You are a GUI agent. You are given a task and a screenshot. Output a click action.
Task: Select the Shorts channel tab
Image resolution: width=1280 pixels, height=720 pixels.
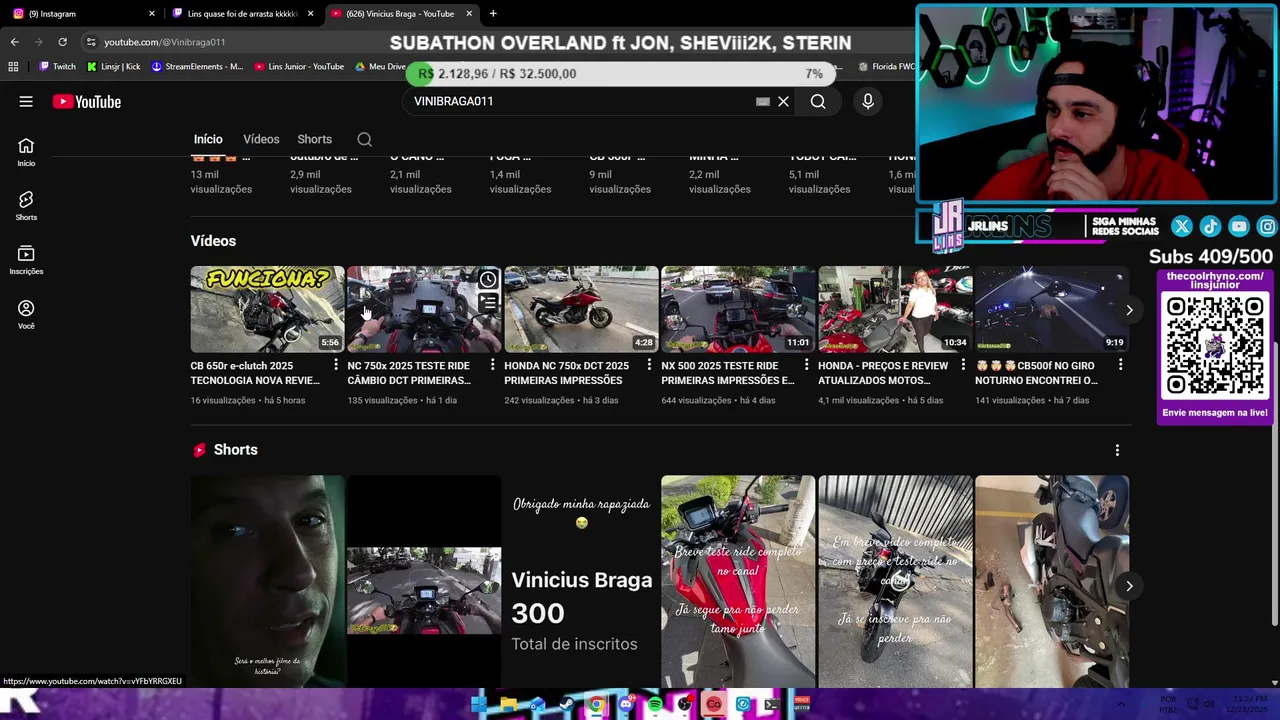[314, 139]
